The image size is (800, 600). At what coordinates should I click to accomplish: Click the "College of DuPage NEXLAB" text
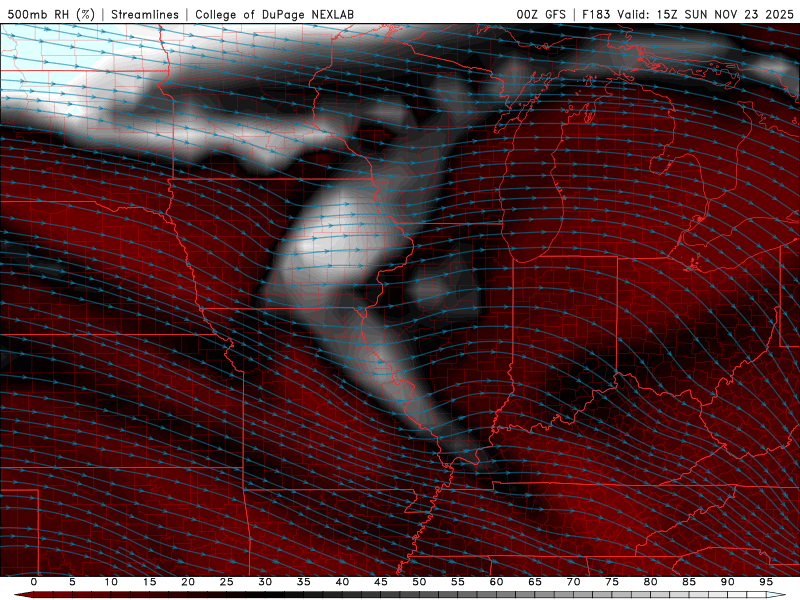pos(274,14)
